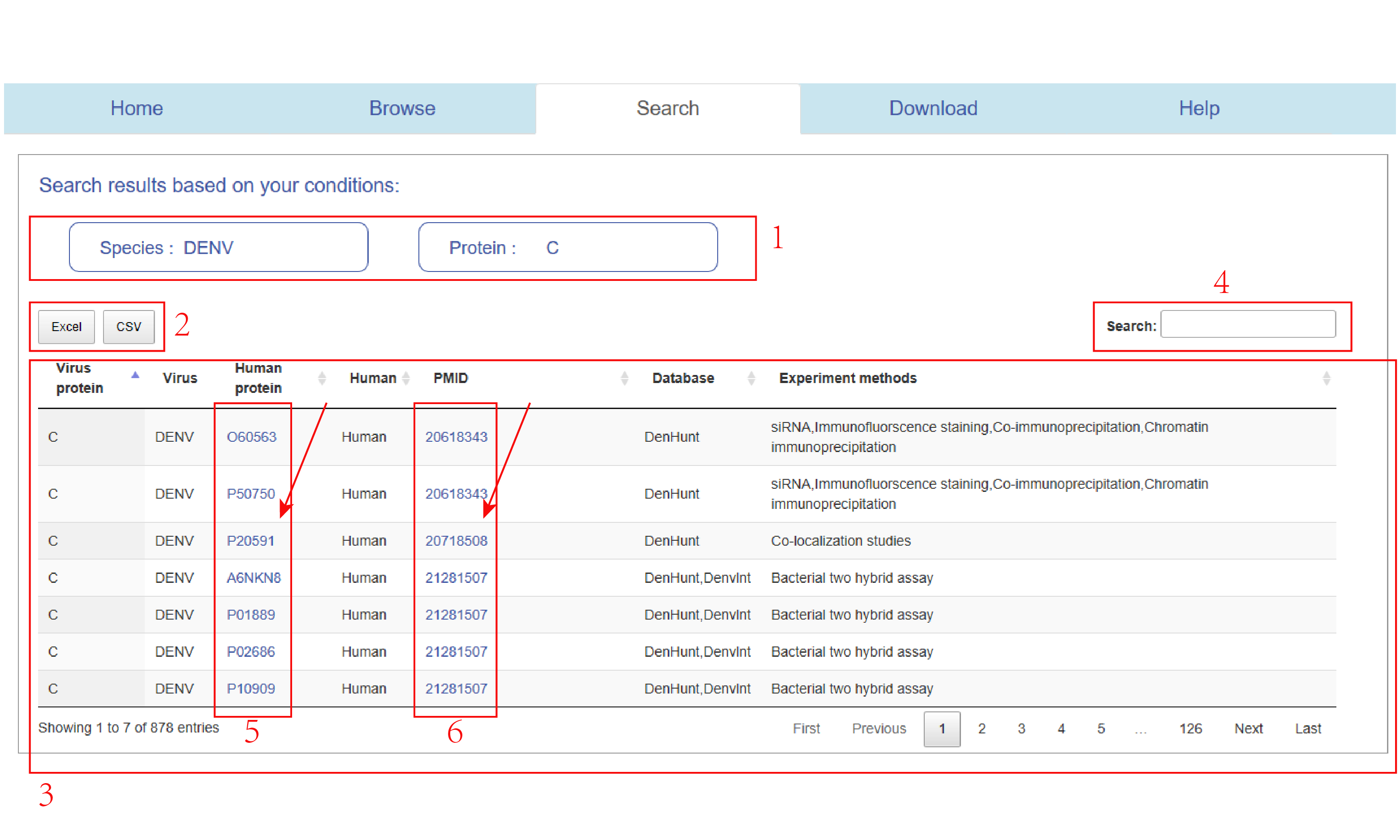Screen dimensions: 1400x840
Task: Open human protein link A6NKN8
Action: (253, 577)
